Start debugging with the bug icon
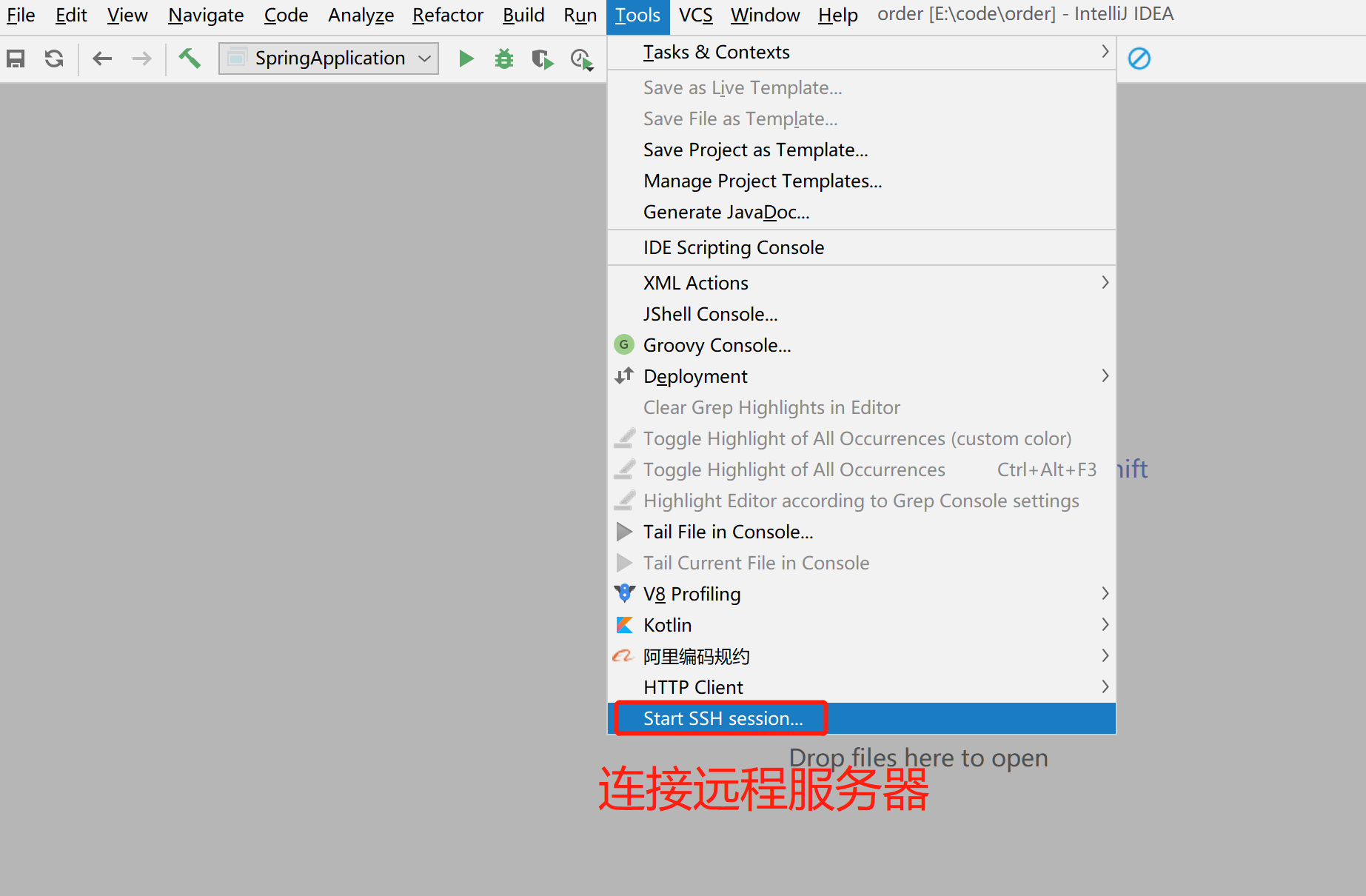Screen dimensions: 1366x896 [x=503, y=58]
